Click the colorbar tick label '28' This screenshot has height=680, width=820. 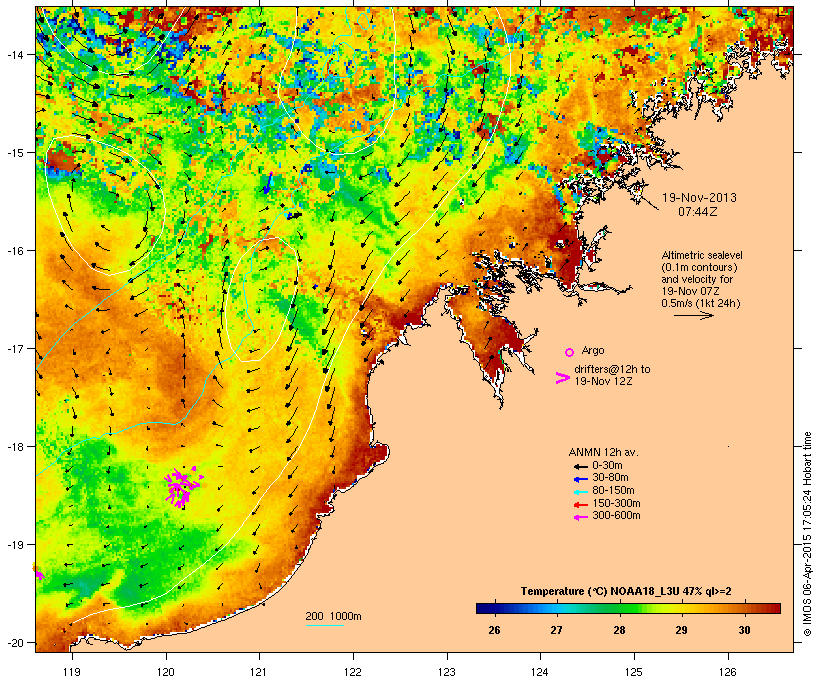pos(619,630)
